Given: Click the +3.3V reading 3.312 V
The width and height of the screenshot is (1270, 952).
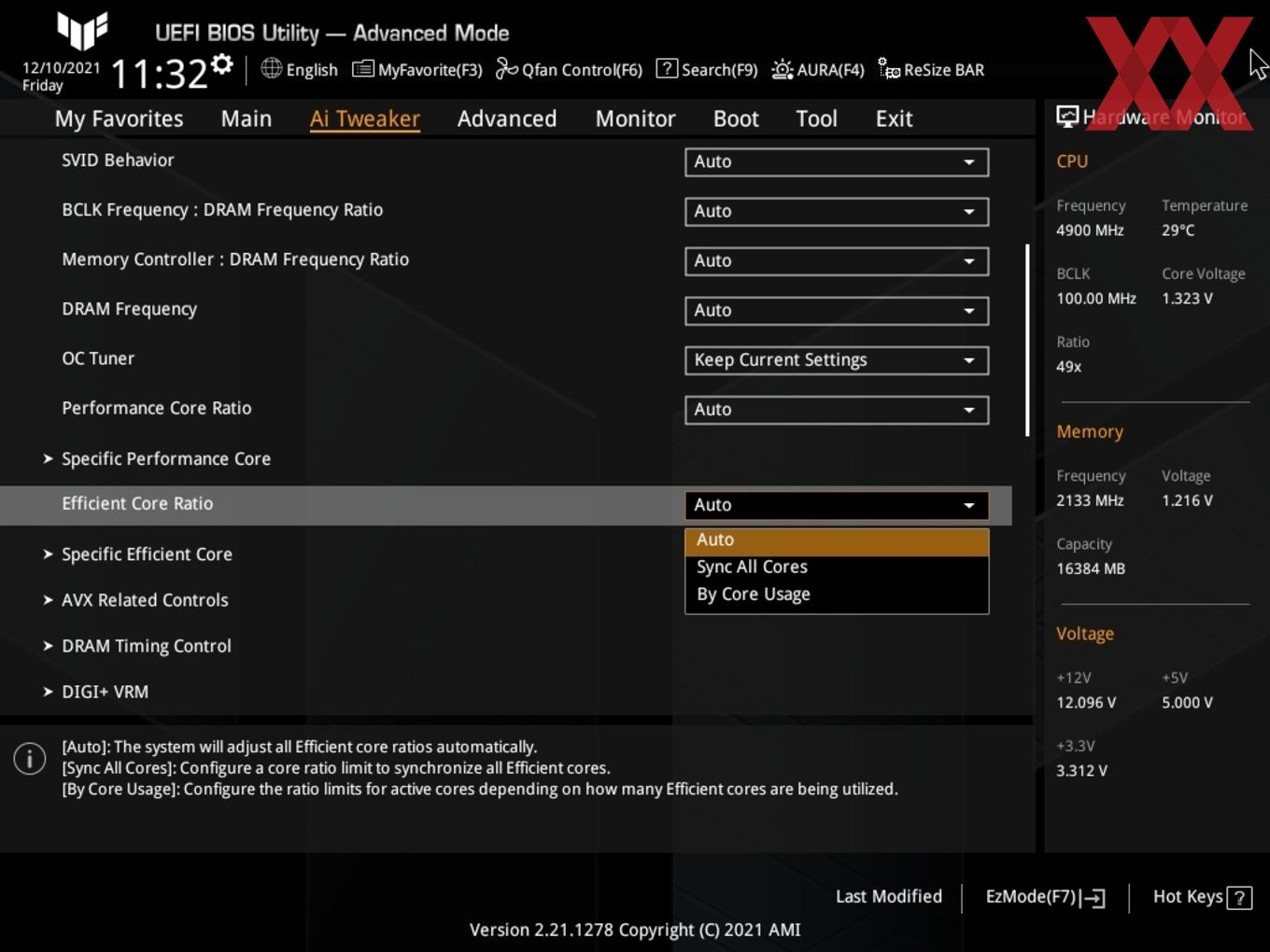Looking at the screenshot, I should 1081,771.
